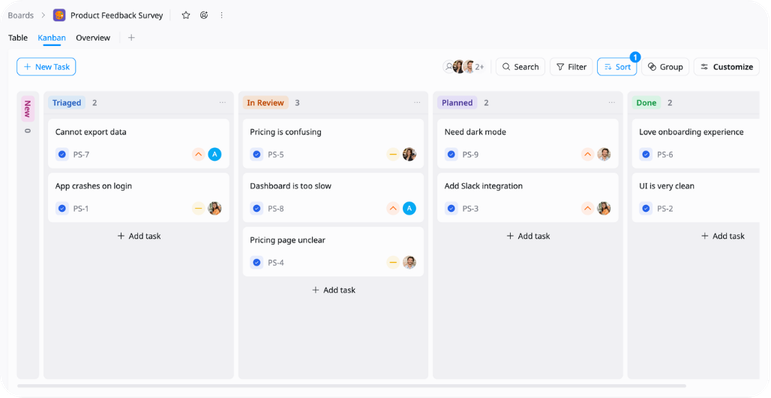Add task in the Triaged column
771x398 pixels.
139,236
